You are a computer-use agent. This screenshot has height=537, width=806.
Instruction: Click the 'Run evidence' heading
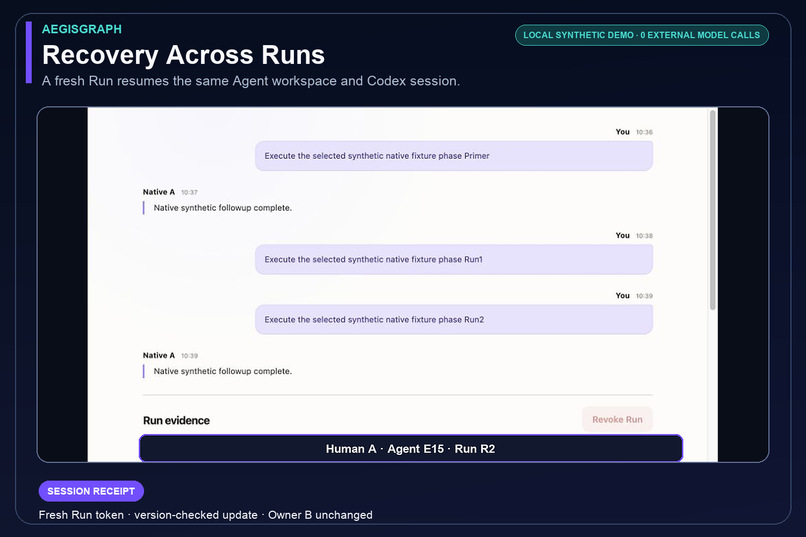pos(176,420)
